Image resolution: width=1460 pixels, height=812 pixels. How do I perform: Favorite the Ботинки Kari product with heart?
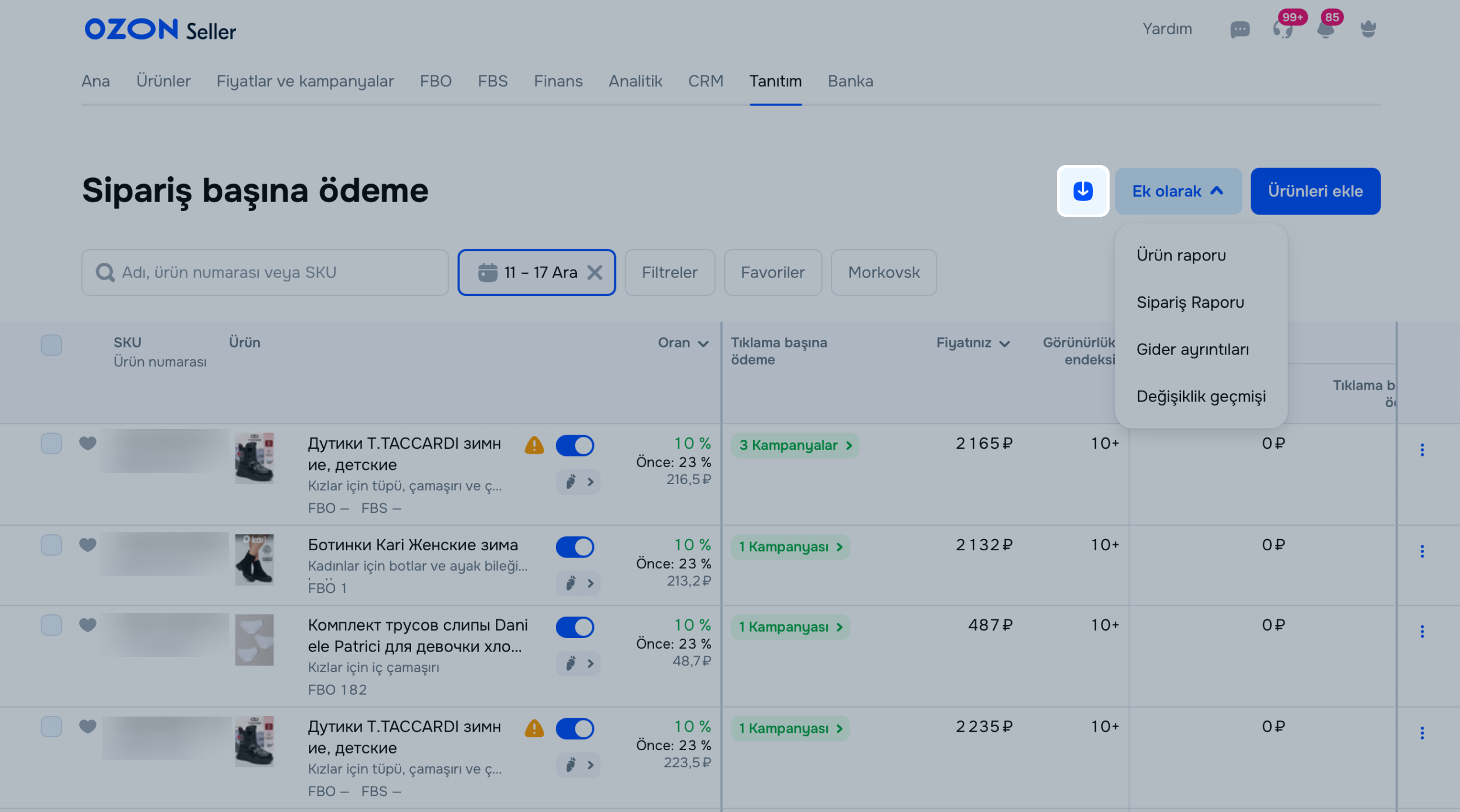[88, 545]
